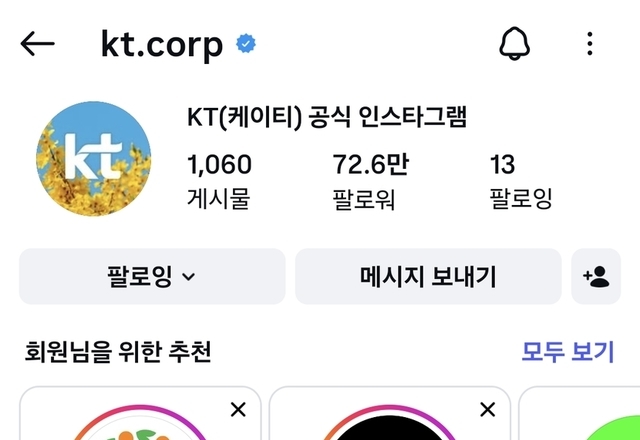Tap the blue verified badge
Image resolution: width=640 pixels, height=440 pixels.
[246, 44]
